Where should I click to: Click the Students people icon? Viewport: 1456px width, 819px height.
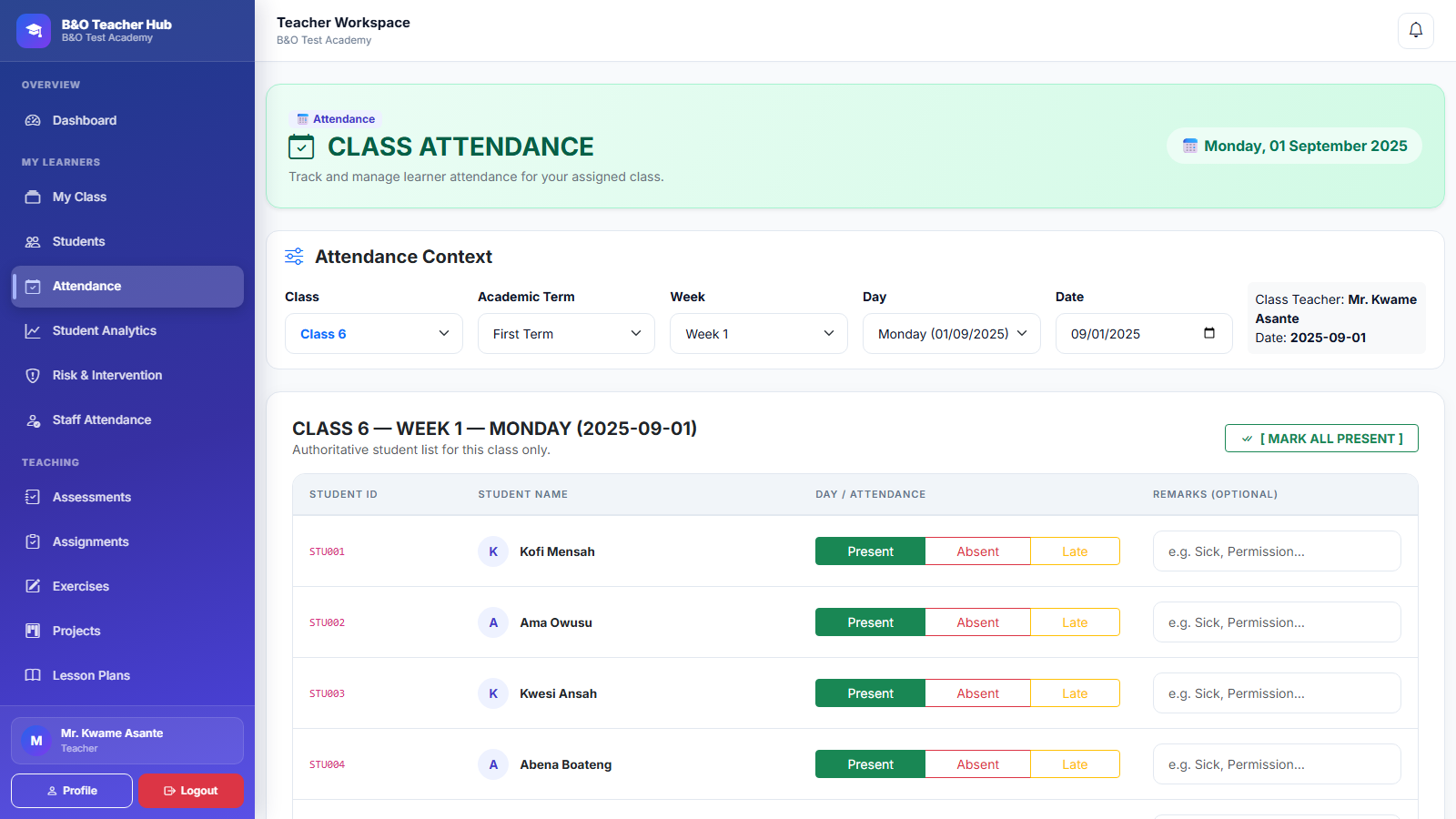tap(33, 241)
